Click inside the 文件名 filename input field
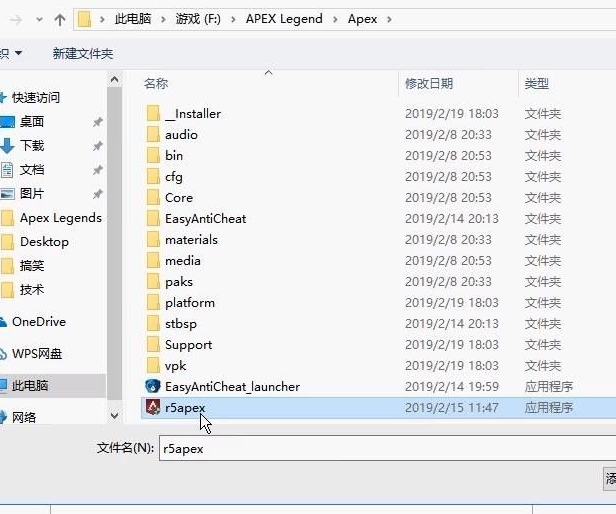Image resolution: width=616 pixels, height=514 pixels. 387,448
